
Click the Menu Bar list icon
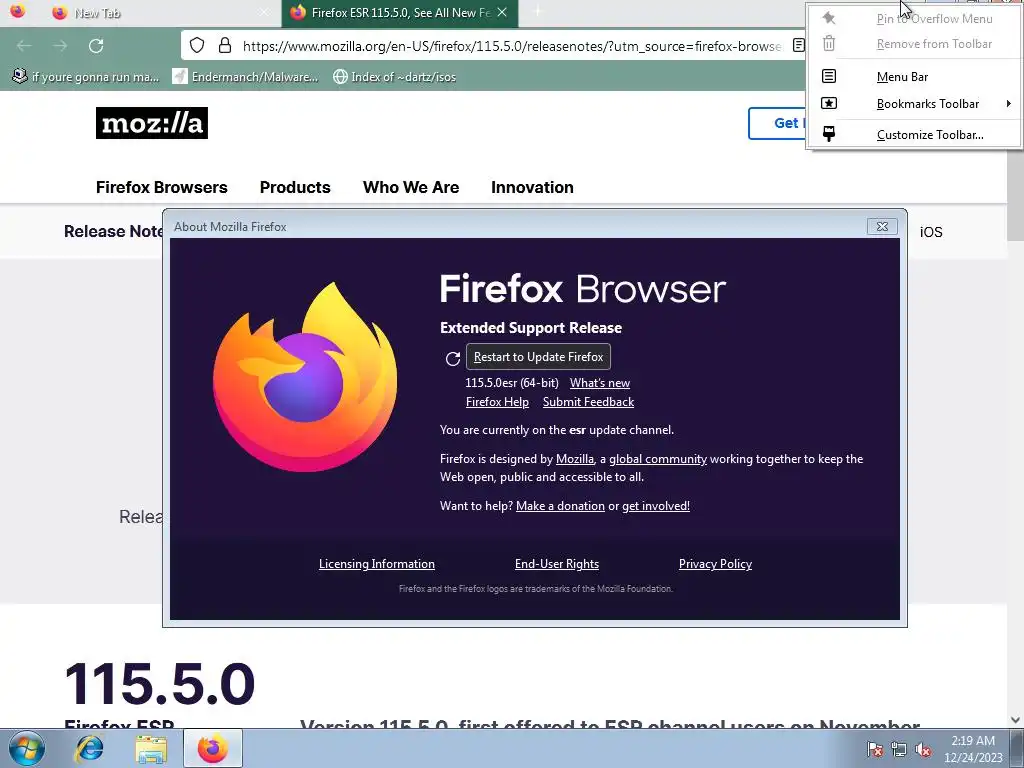click(x=829, y=76)
